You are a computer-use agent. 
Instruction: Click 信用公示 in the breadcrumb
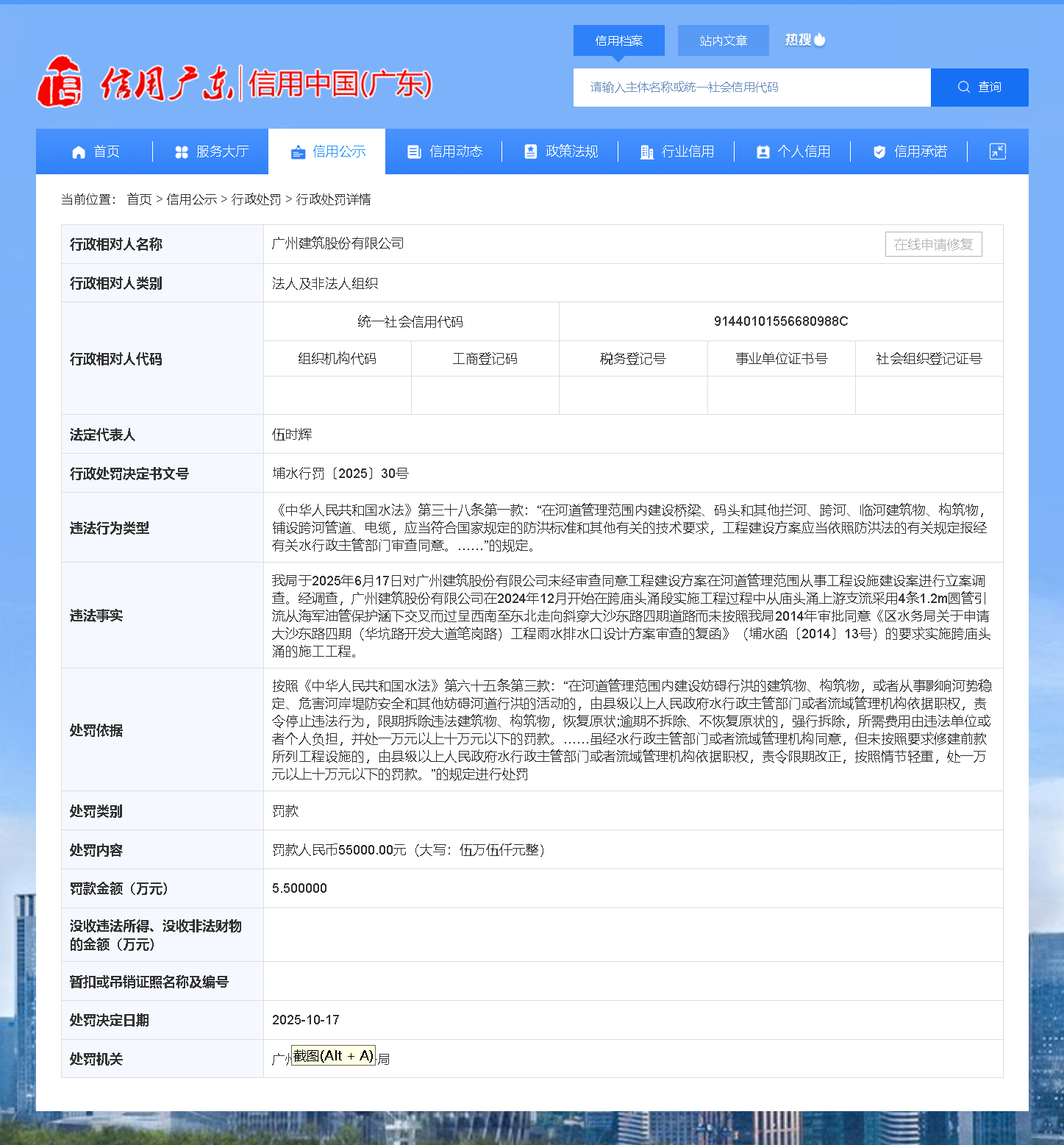tap(192, 199)
